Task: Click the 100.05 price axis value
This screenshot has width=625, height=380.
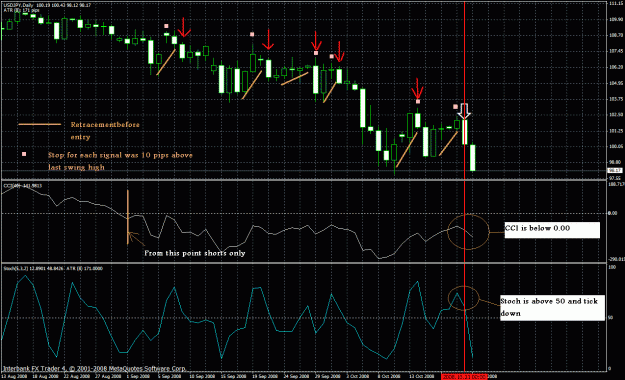Action: point(616,146)
